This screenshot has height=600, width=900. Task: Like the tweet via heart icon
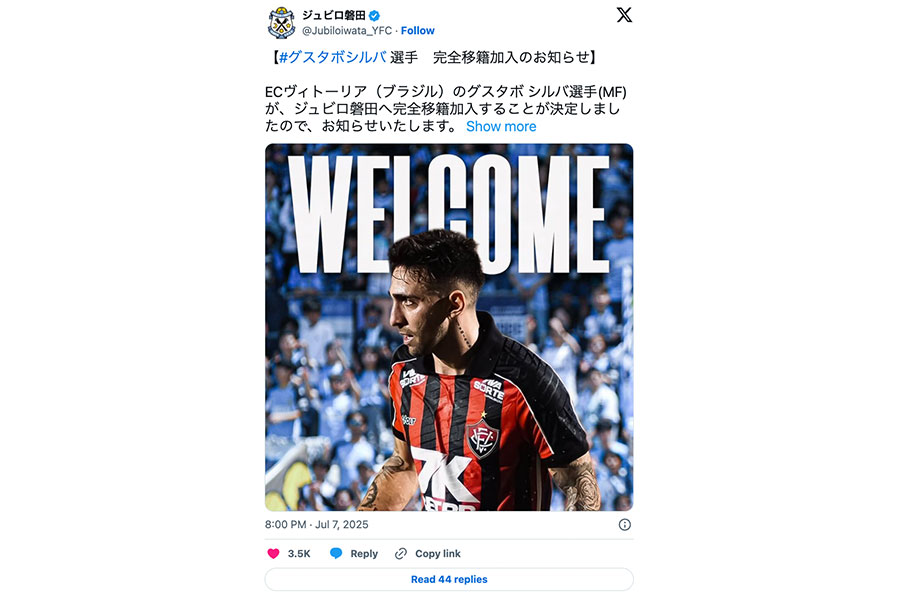coord(273,553)
